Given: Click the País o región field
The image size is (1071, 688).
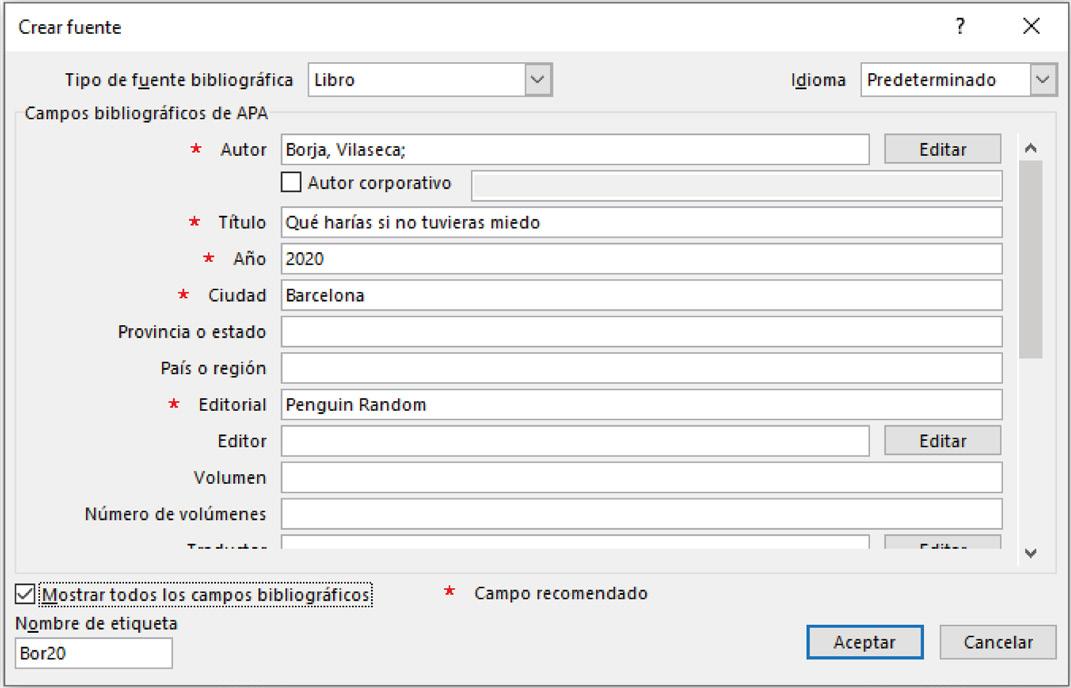Looking at the screenshot, I should coord(641,368).
